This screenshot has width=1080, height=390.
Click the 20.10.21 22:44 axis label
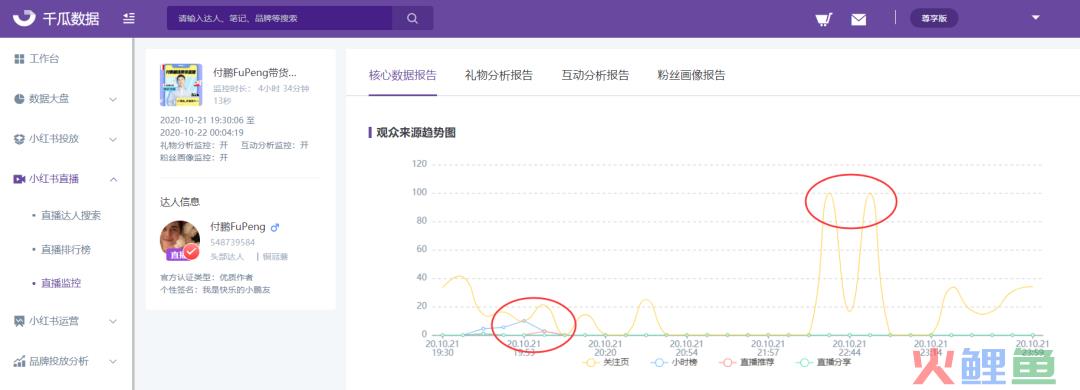click(849, 348)
